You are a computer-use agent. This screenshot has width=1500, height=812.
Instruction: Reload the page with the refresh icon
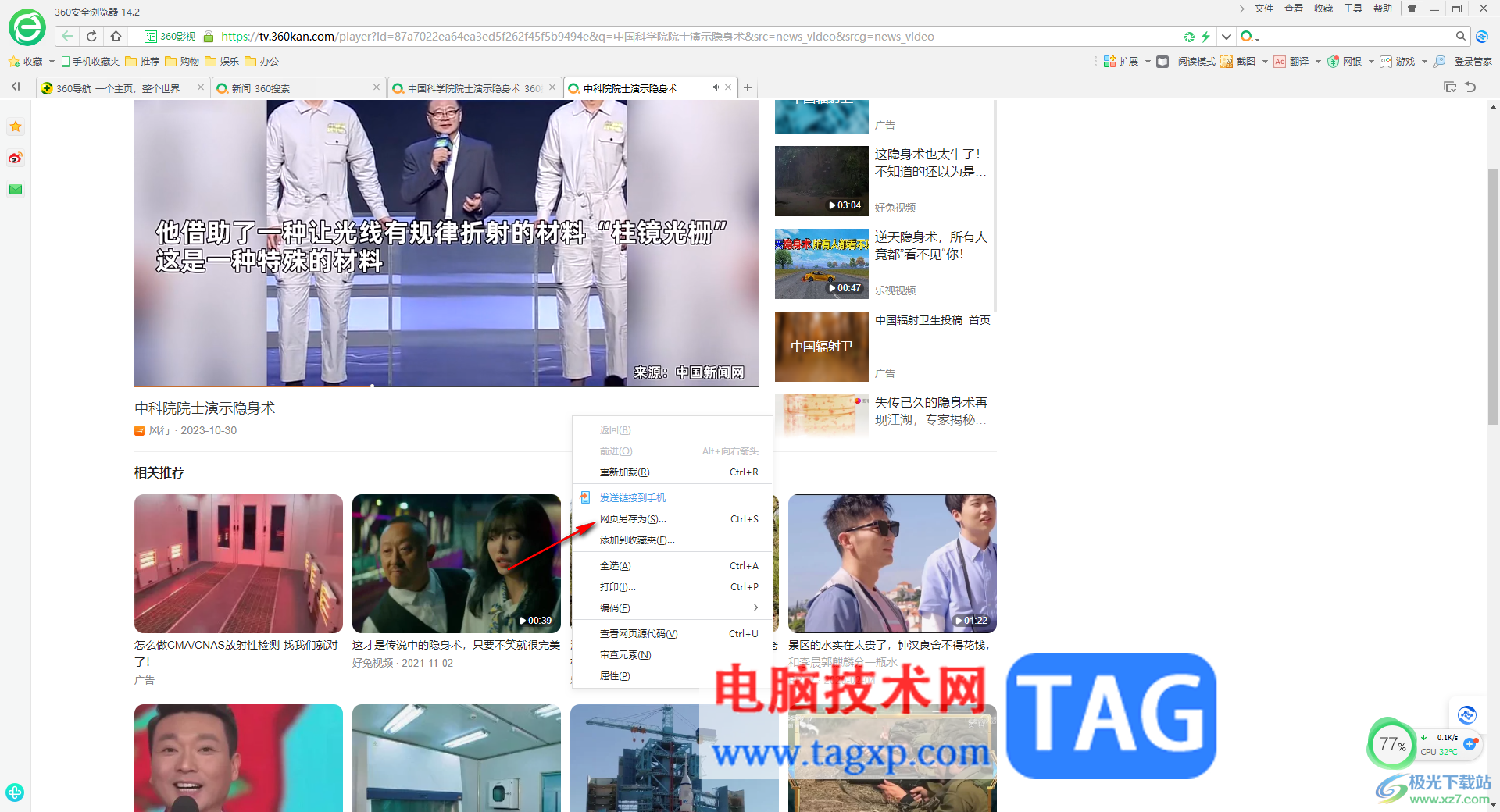point(91,36)
